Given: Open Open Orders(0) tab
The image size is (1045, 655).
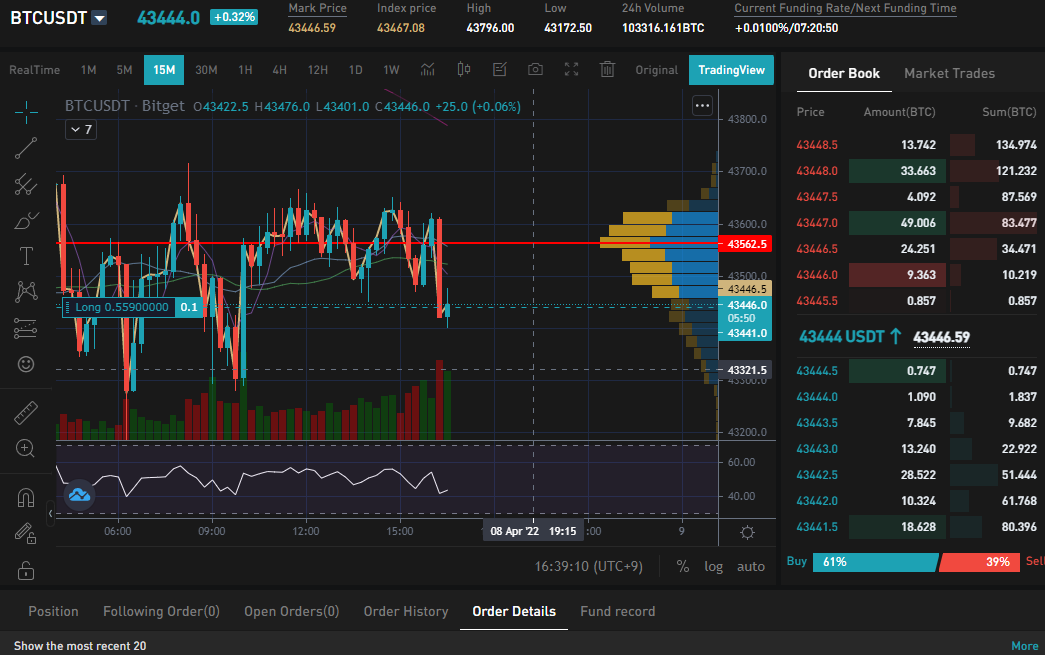Looking at the screenshot, I should point(291,611).
